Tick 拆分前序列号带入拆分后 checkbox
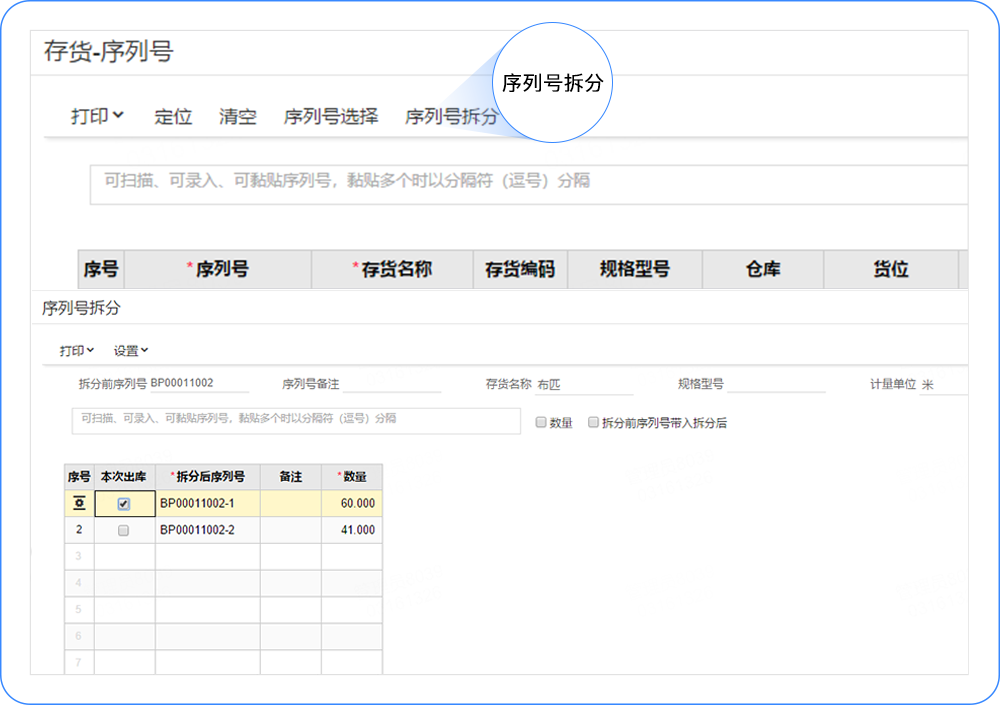Viewport: 1000px width, 706px height. point(593,423)
